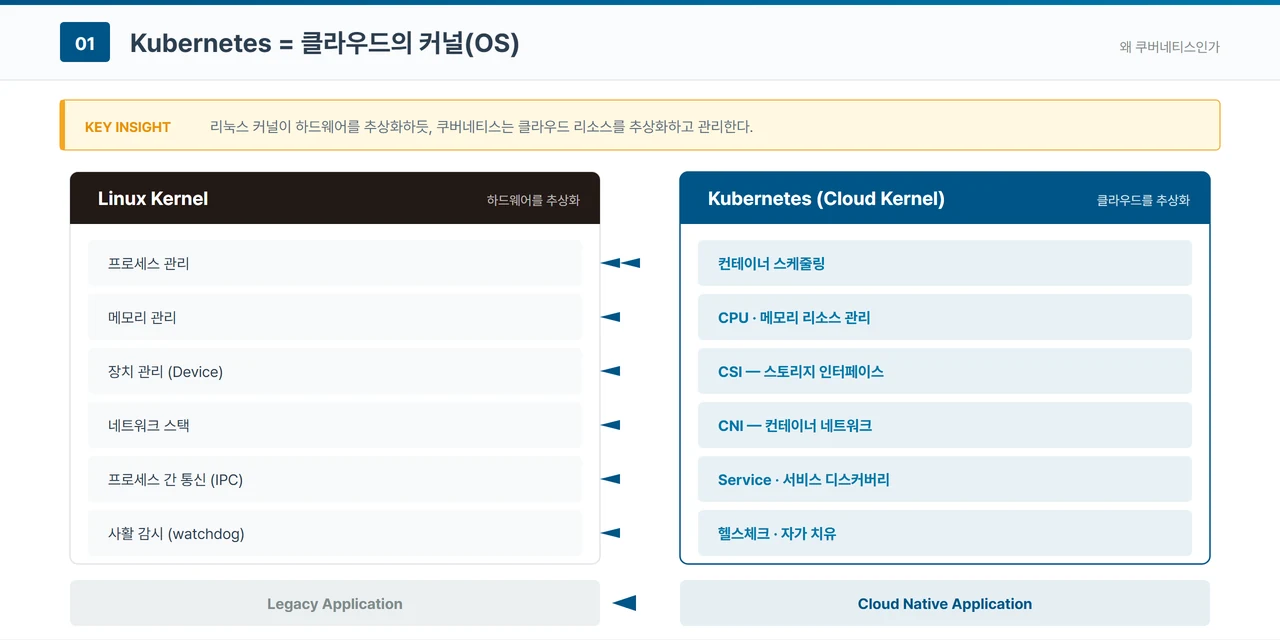
Task: Click the arrow beside 장치 관리 (Device)
Action: (x=610, y=371)
